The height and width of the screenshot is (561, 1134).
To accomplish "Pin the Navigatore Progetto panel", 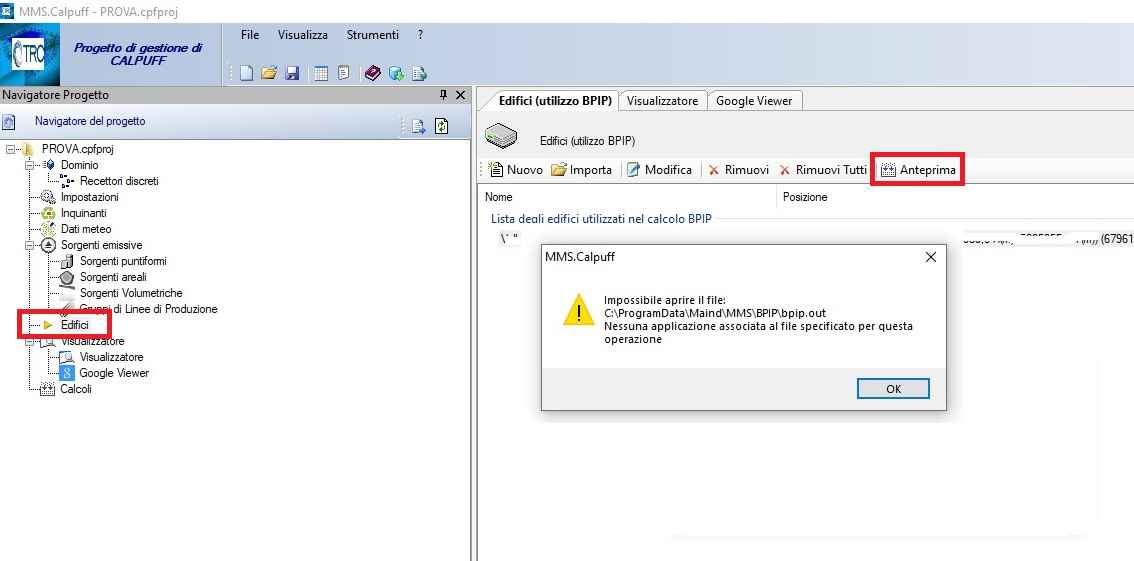I will tap(444, 95).
